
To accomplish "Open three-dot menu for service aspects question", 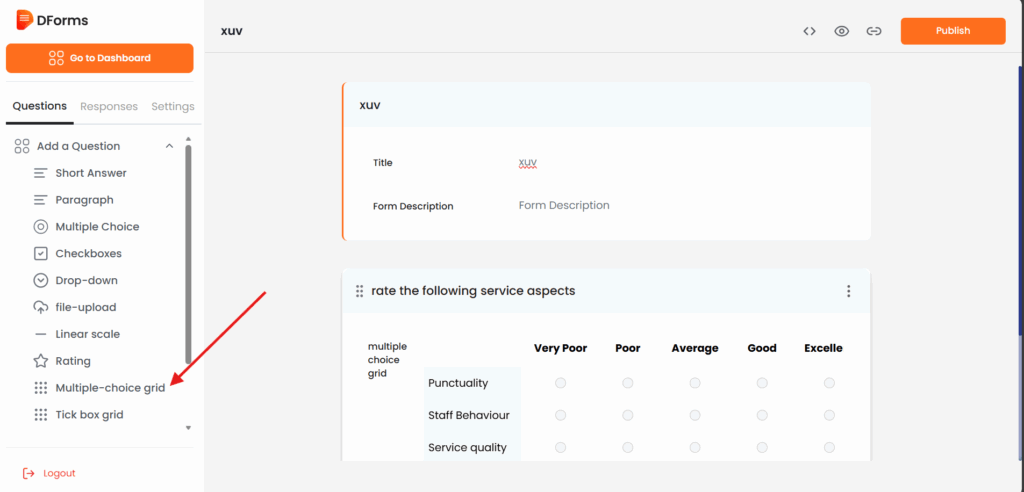I will click(x=849, y=291).
